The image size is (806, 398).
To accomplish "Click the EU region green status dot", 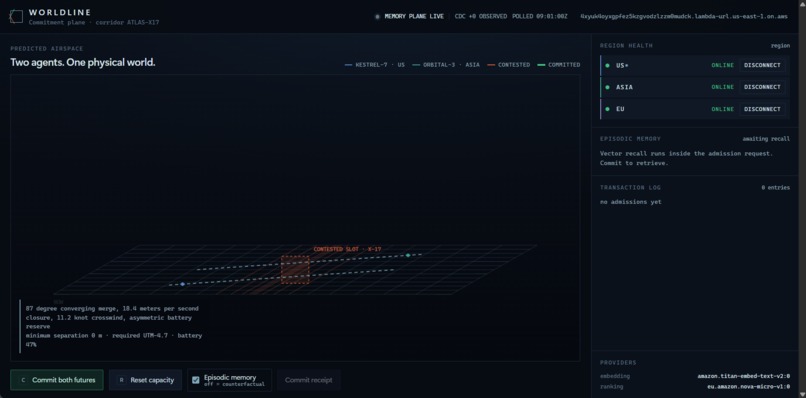I will pos(607,109).
